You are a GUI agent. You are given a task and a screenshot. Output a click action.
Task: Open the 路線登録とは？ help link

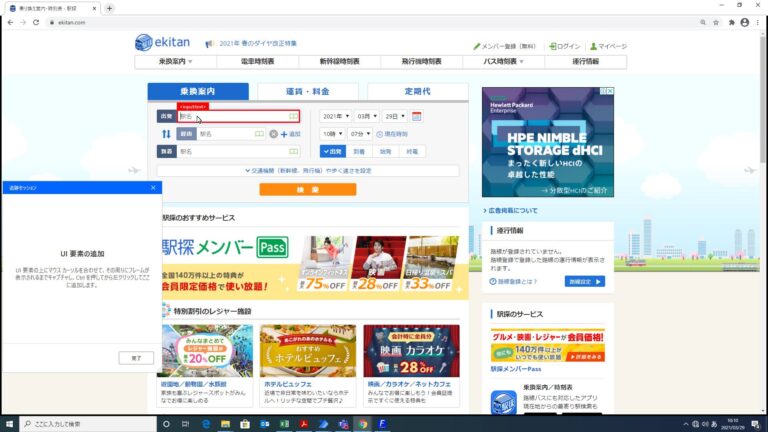tap(513, 282)
